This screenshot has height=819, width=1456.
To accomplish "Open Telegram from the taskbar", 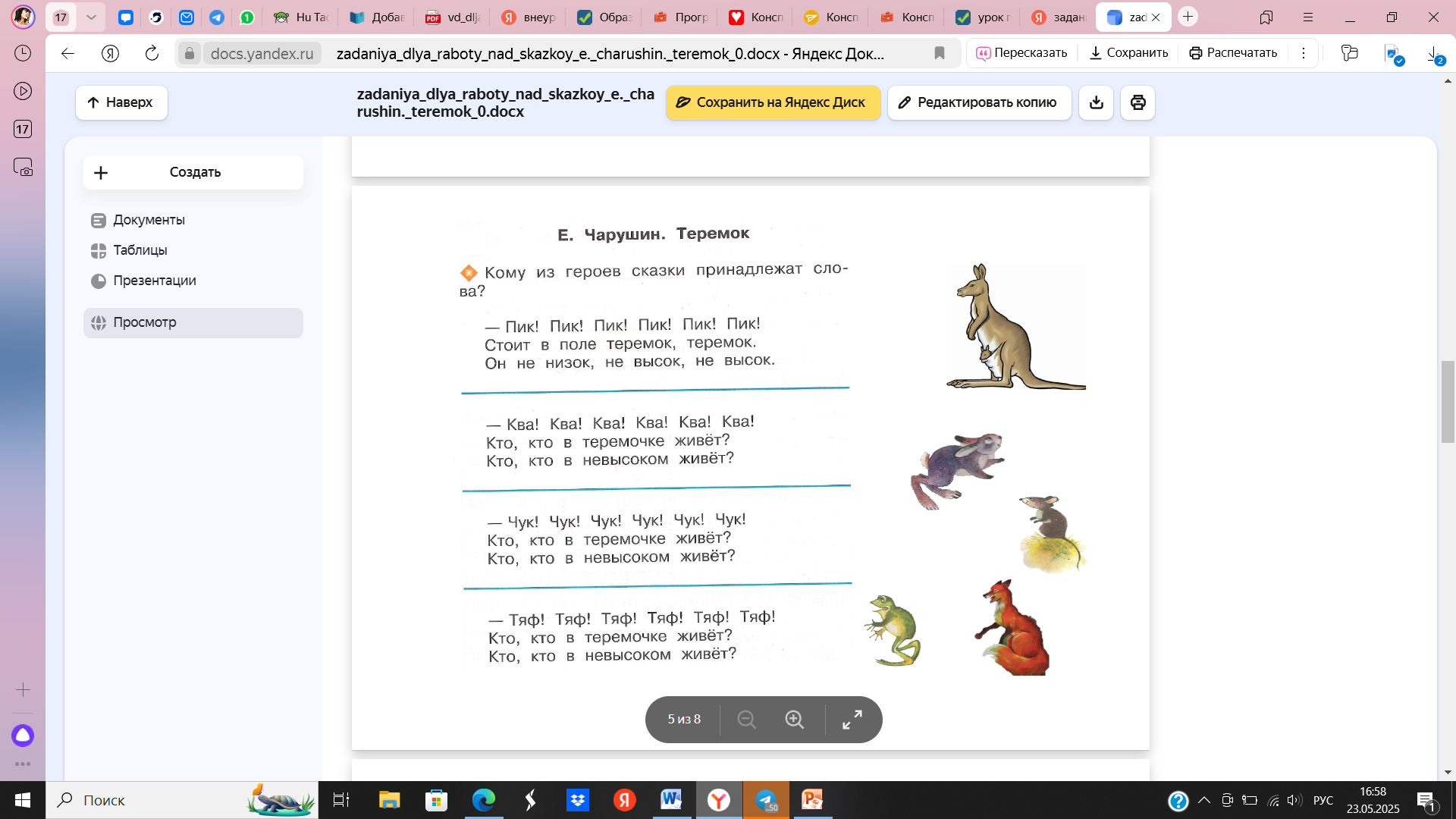I will coord(766,800).
